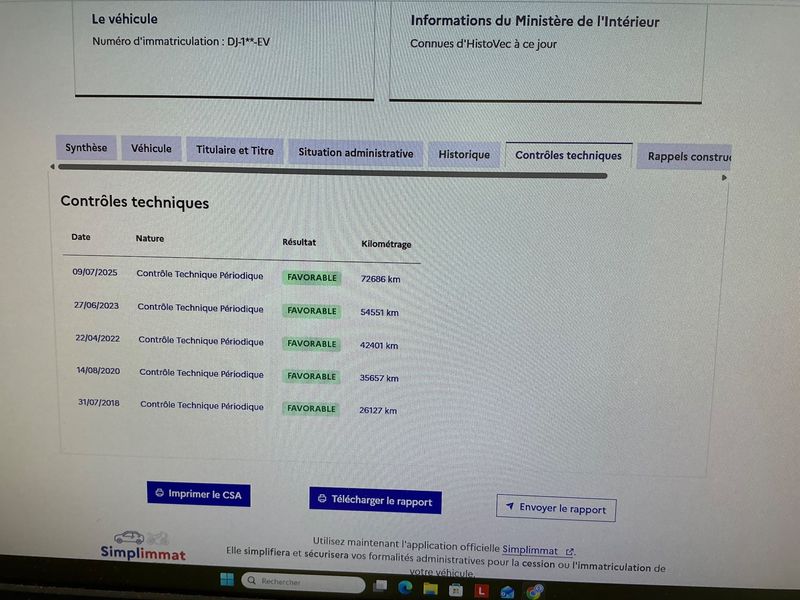Select the Contrôles techniques tab

568,156
